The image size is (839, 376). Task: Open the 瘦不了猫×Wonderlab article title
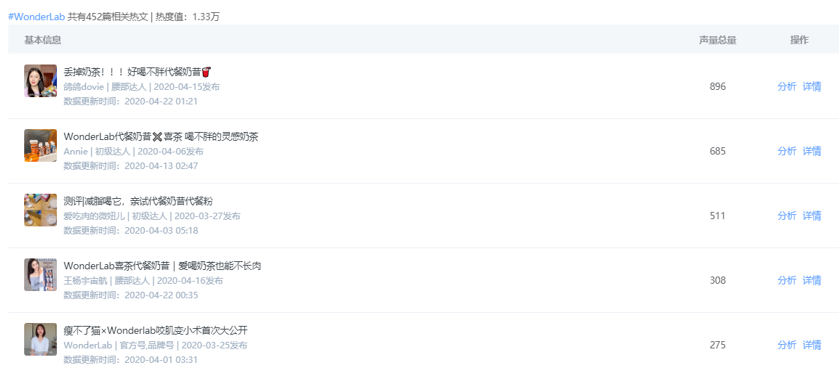(156, 330)
